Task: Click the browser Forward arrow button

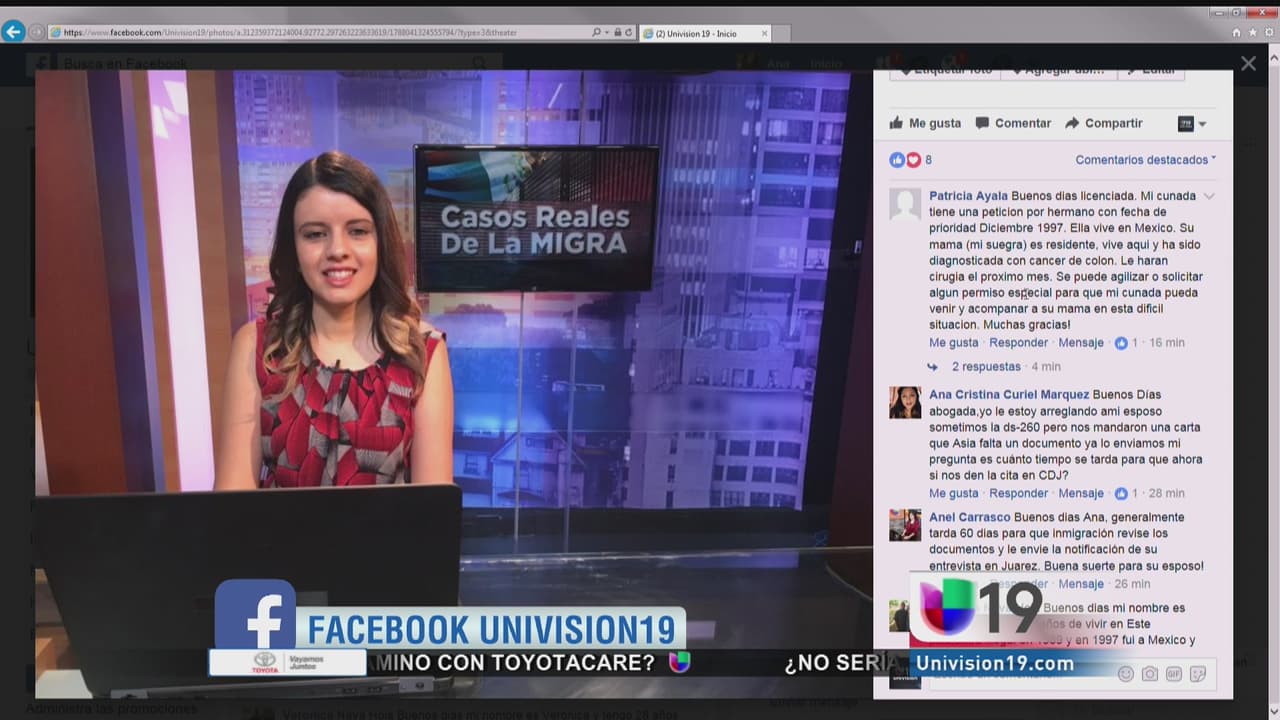Action: (37, 32)
